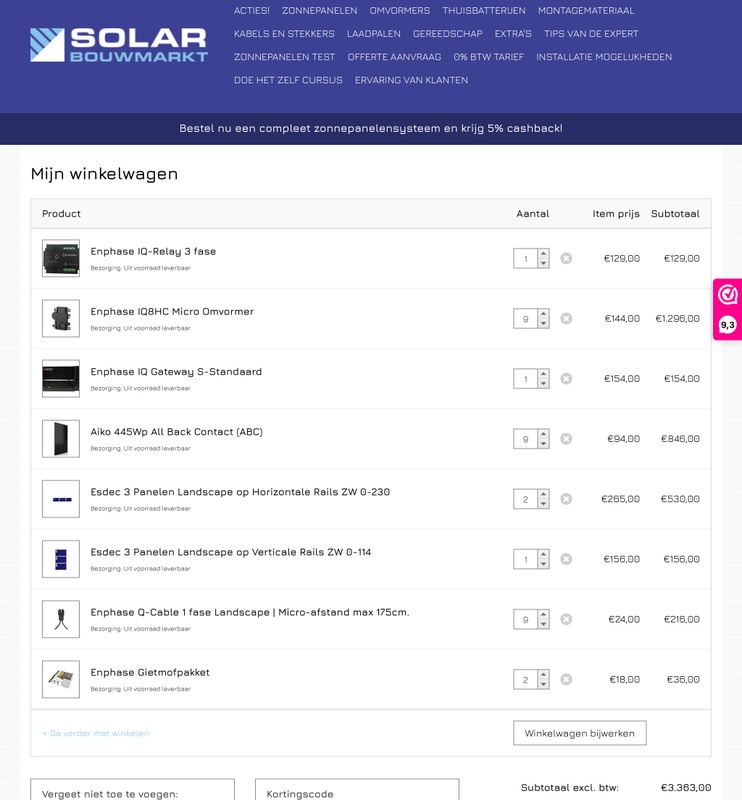Click the Winkelwagen bijwerken button

(x=580, y=733)
